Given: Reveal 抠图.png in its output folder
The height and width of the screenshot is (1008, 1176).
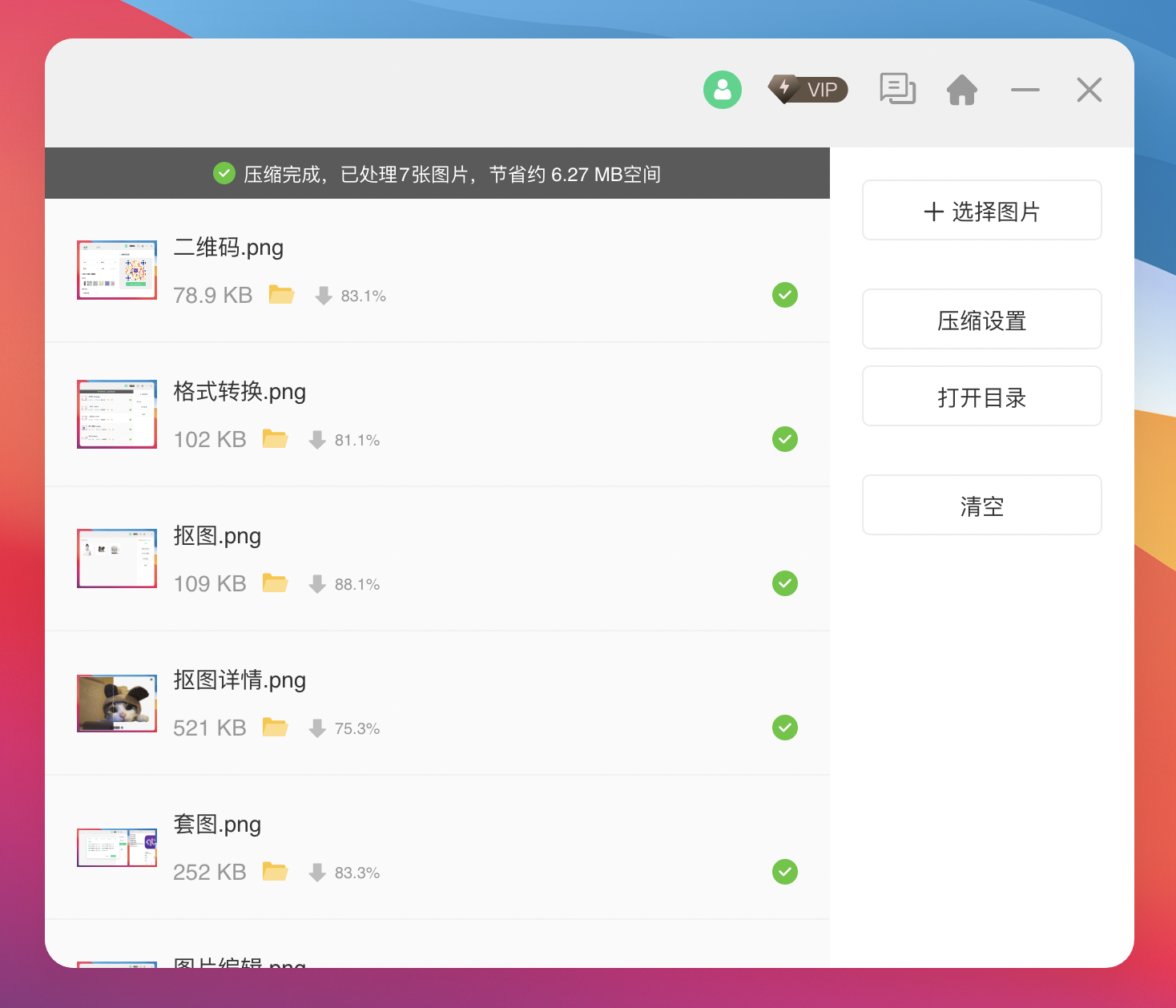Looking at the screenshot, I should pyautogui.click(x=275, y=583).
